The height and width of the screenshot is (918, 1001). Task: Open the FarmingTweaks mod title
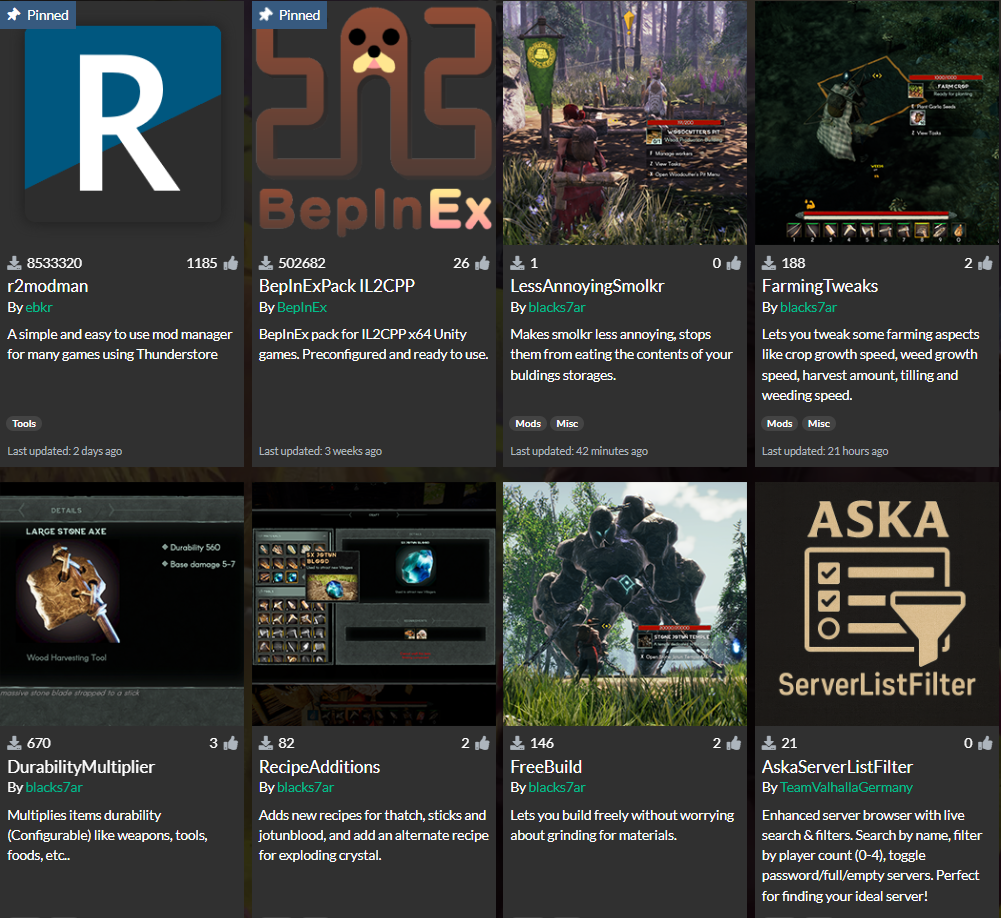(819, 286)
